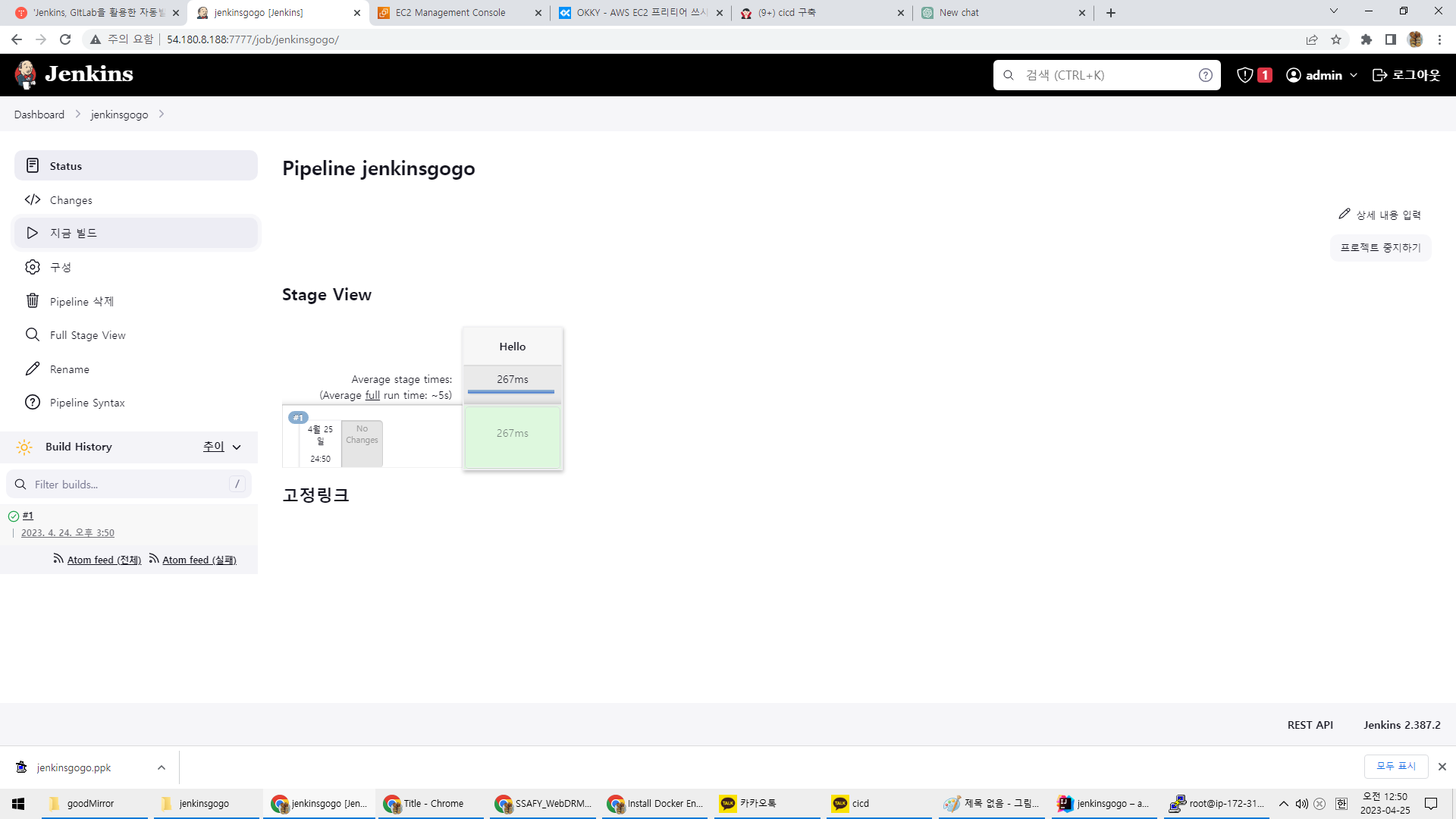Click the 로그아웃 logout link

click(x=1407, y=75)
